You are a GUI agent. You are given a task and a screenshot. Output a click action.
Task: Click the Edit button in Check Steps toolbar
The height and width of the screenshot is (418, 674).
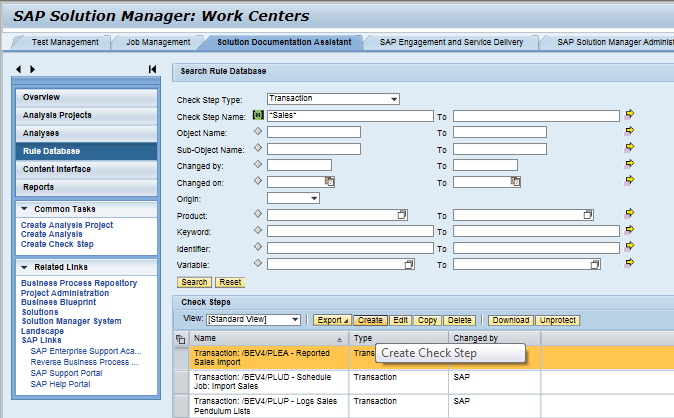coord(400,320)
